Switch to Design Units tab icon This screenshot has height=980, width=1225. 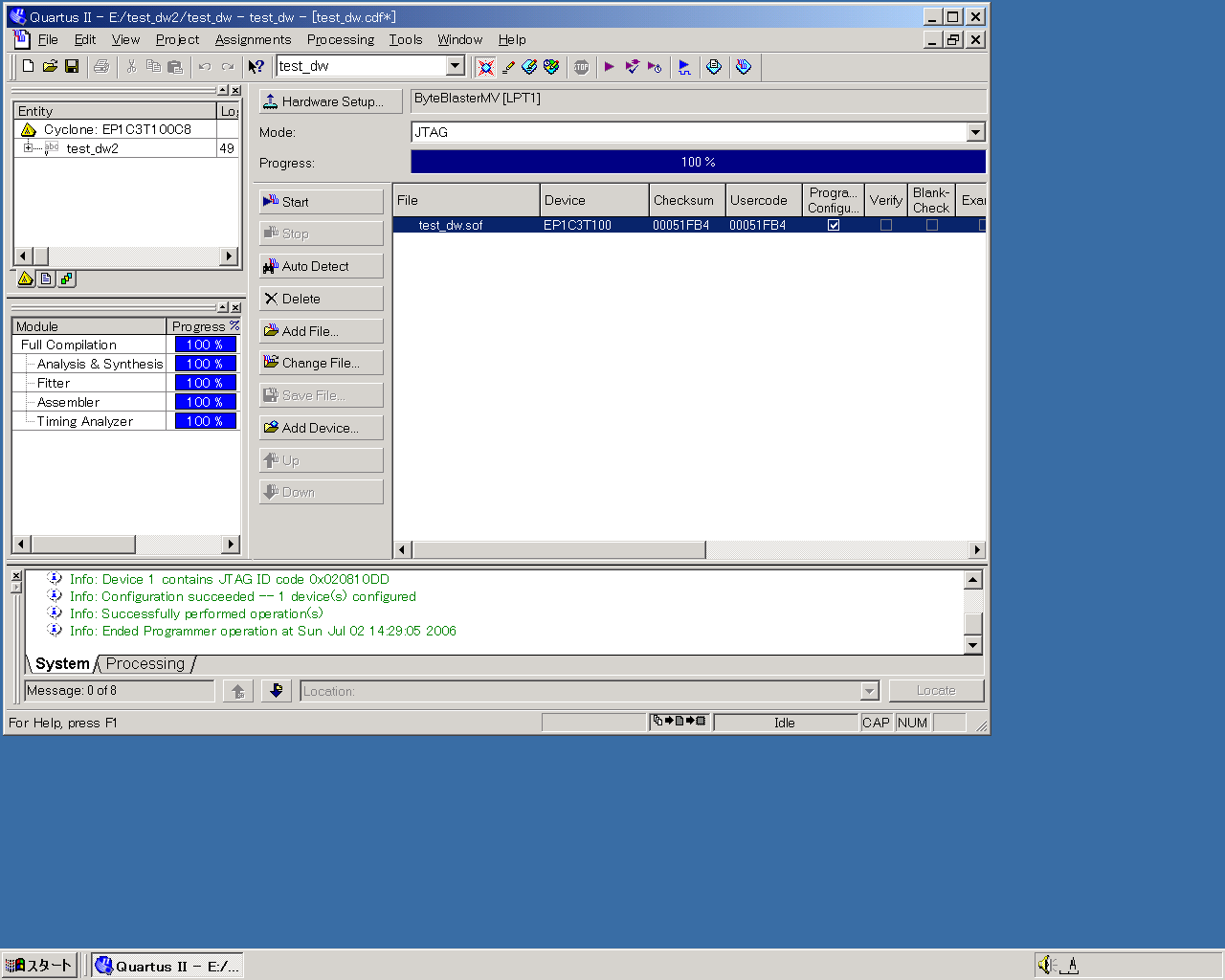point(66,279)
